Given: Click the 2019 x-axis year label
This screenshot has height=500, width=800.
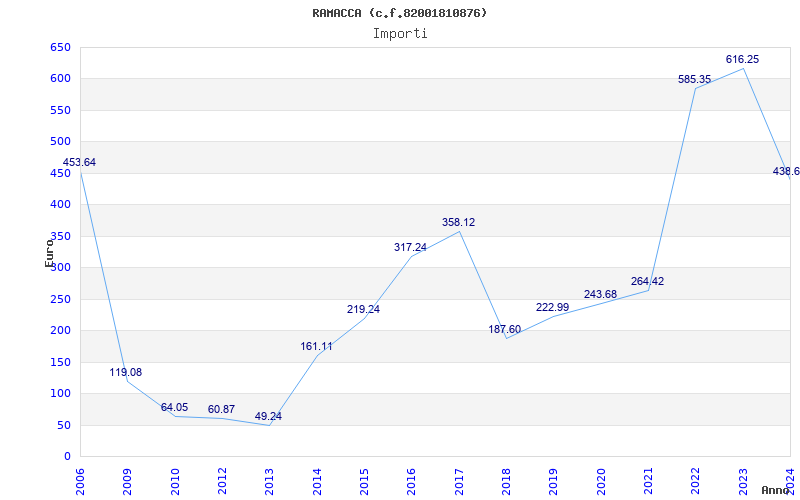Looking at the screenshot, I should pyautogui.click(x=554, y=482).
